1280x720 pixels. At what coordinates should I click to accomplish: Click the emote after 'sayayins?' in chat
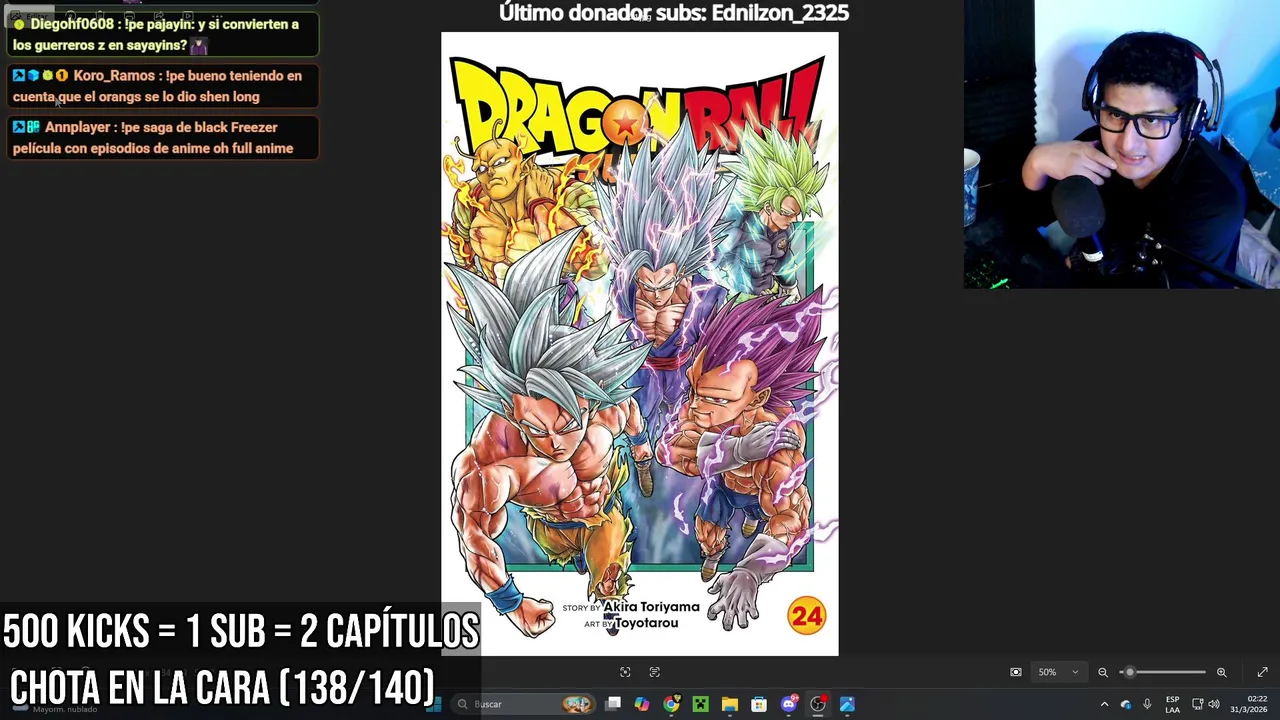[199, 46]
